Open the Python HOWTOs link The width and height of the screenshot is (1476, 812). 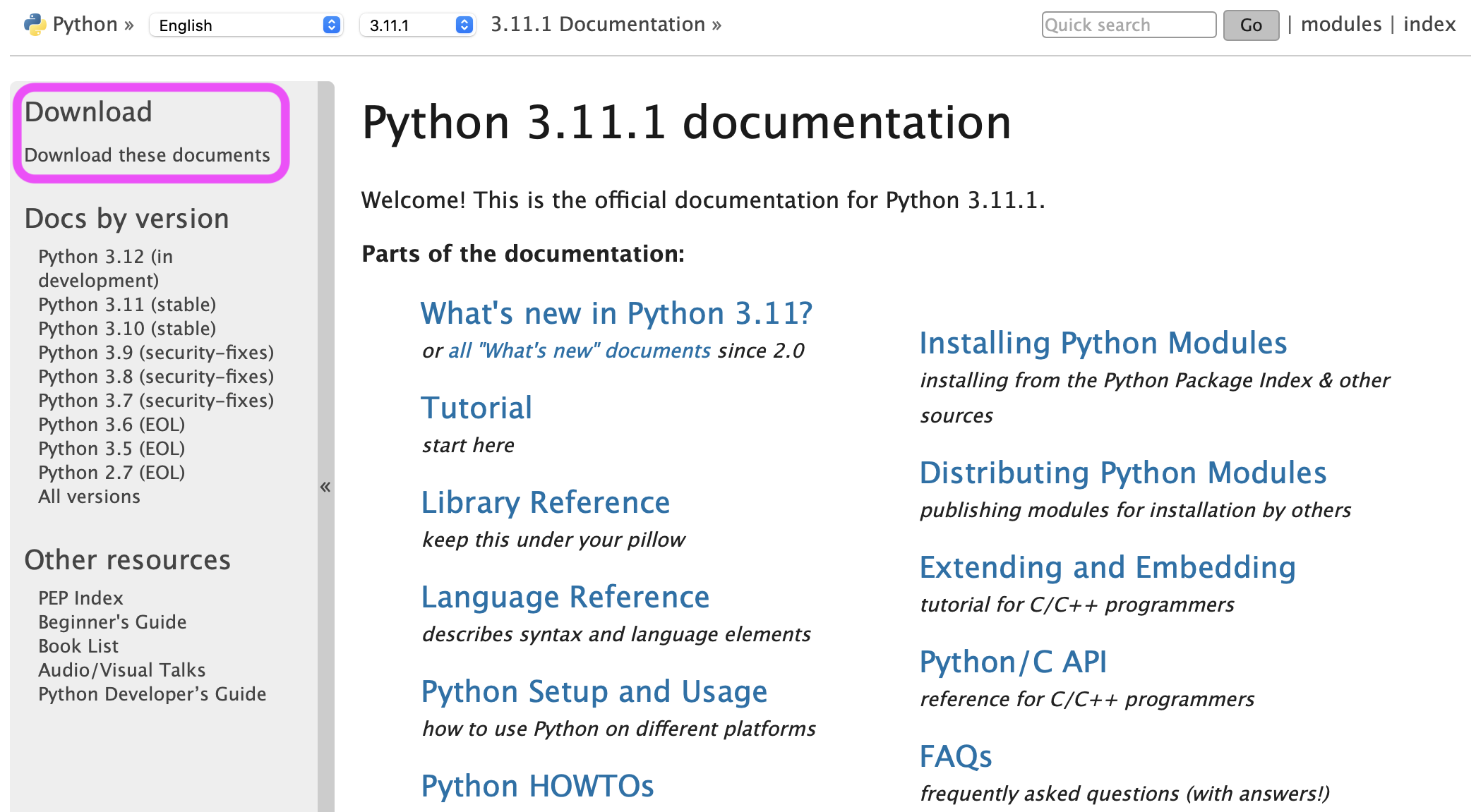(537, 786)
